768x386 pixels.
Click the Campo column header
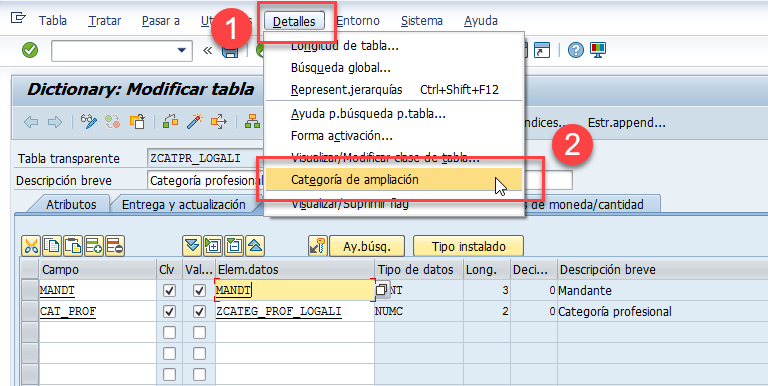tap(97, 269)
